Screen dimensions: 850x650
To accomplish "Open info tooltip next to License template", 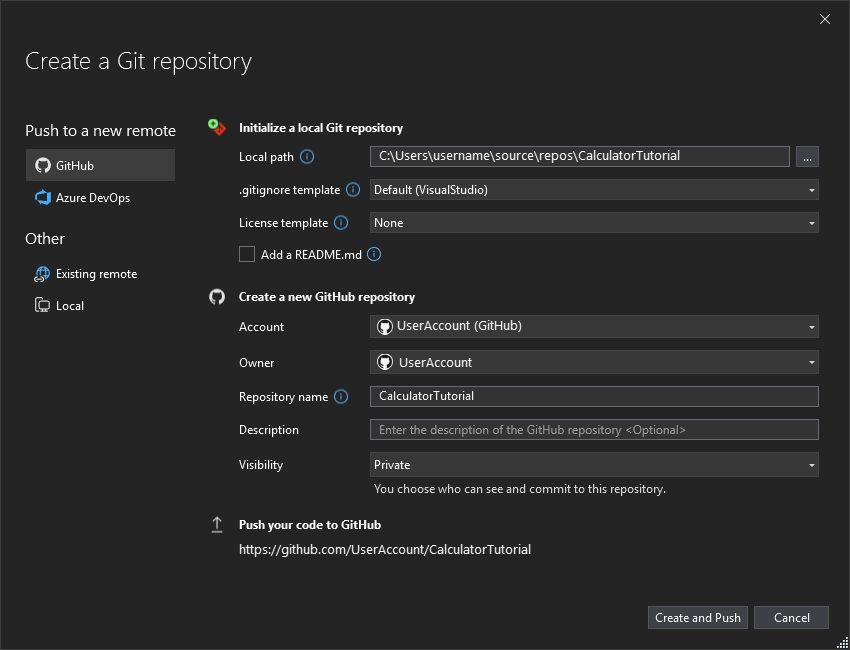I will [341, 222].
